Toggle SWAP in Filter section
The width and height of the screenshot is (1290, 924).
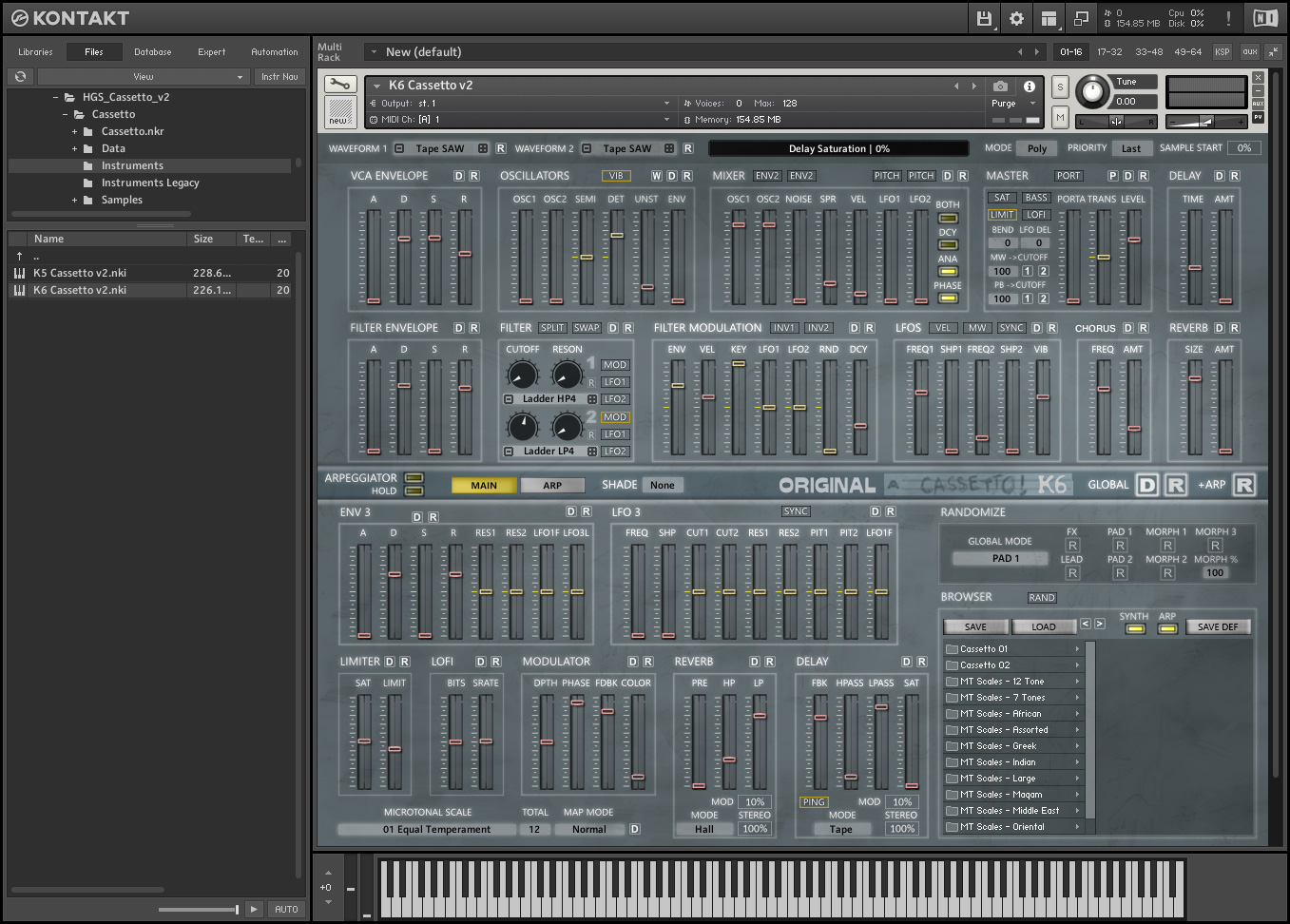(587, 328)
